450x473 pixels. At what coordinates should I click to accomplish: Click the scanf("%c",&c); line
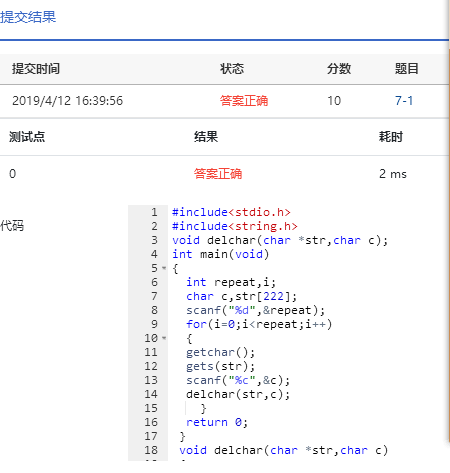tap(238, 380)
